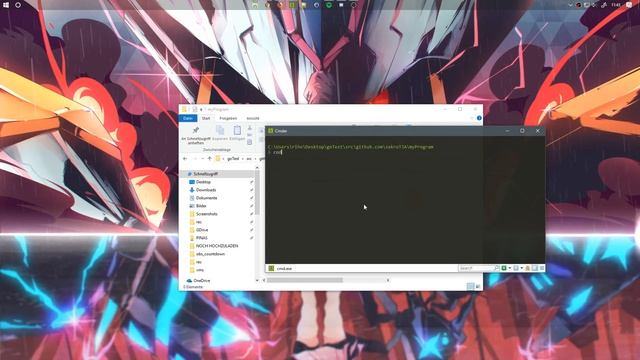Click goTest breadcrumb in address bar
Screen dimensions: 640x360
click(x=233, y=158)
